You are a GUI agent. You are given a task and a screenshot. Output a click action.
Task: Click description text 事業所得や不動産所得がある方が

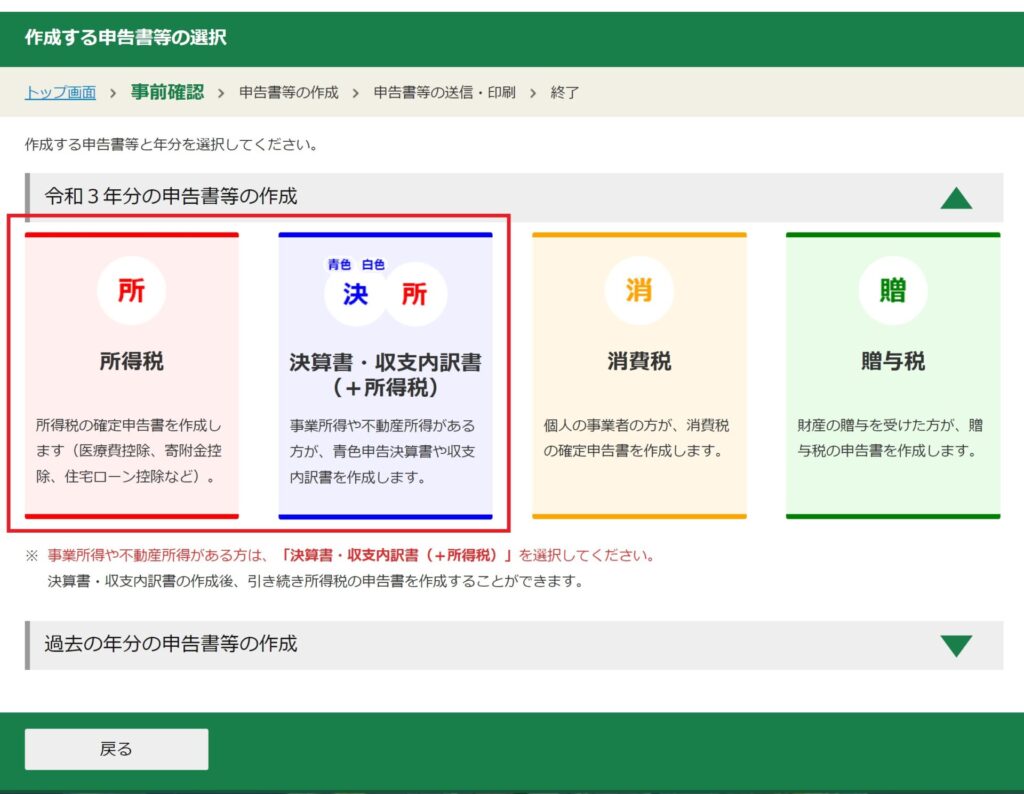383,451
